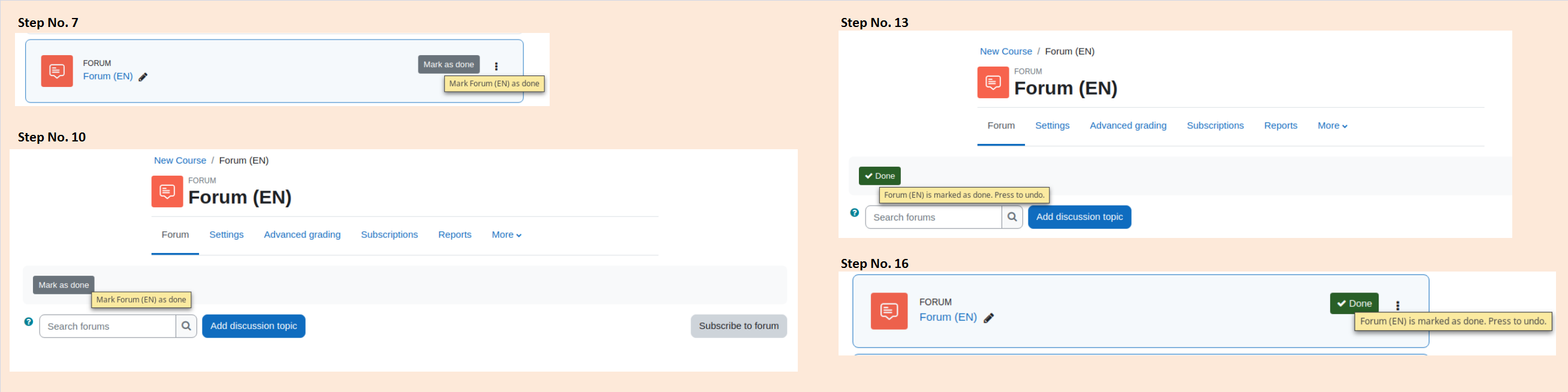This screenshot has height=392, width=1568.
Task: Toggle Mark as done in Step 7
Action: [448, 65]
